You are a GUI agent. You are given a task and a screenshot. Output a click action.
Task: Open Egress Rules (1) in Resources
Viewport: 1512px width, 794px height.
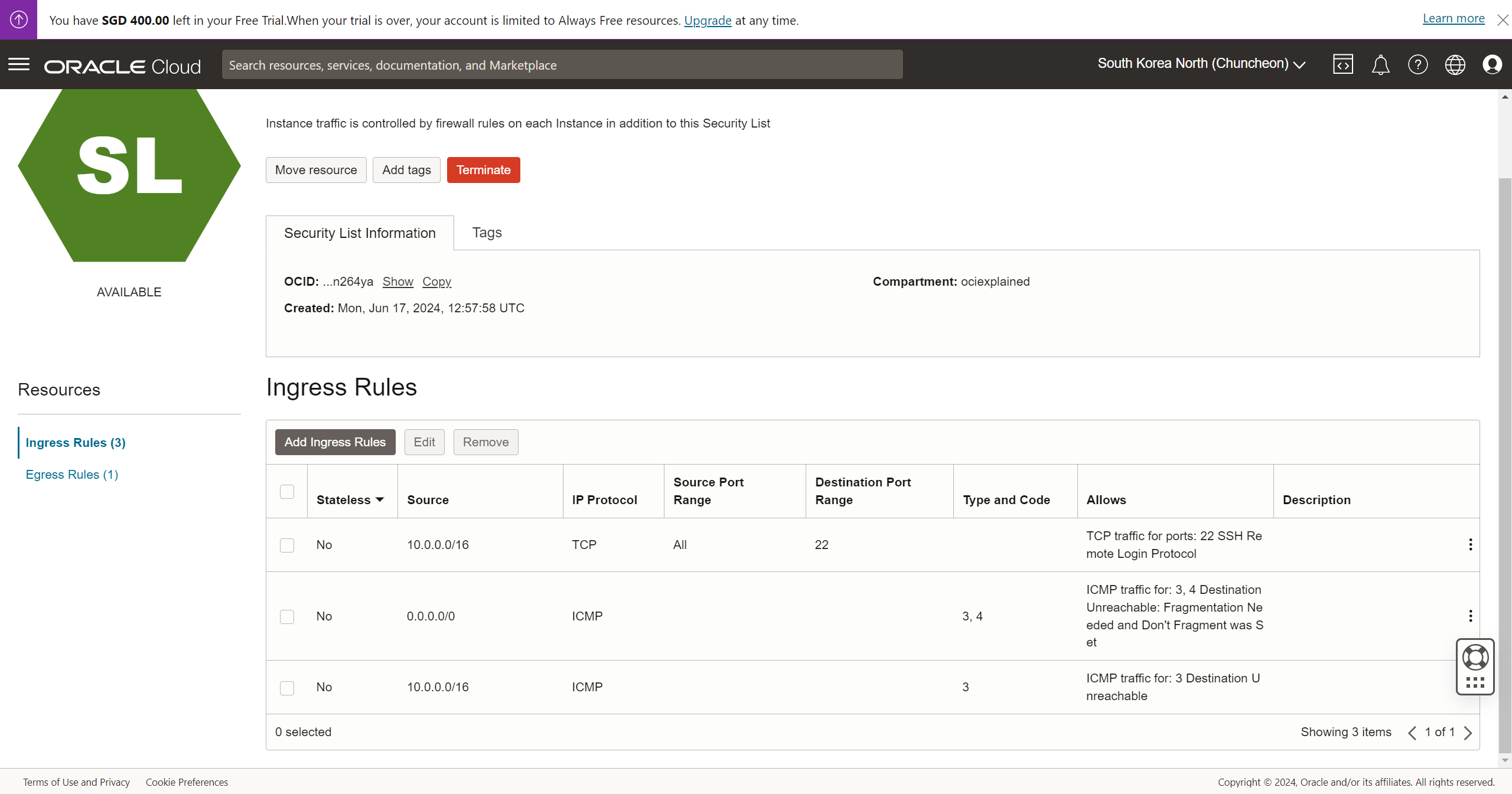[x=72, y=475]
